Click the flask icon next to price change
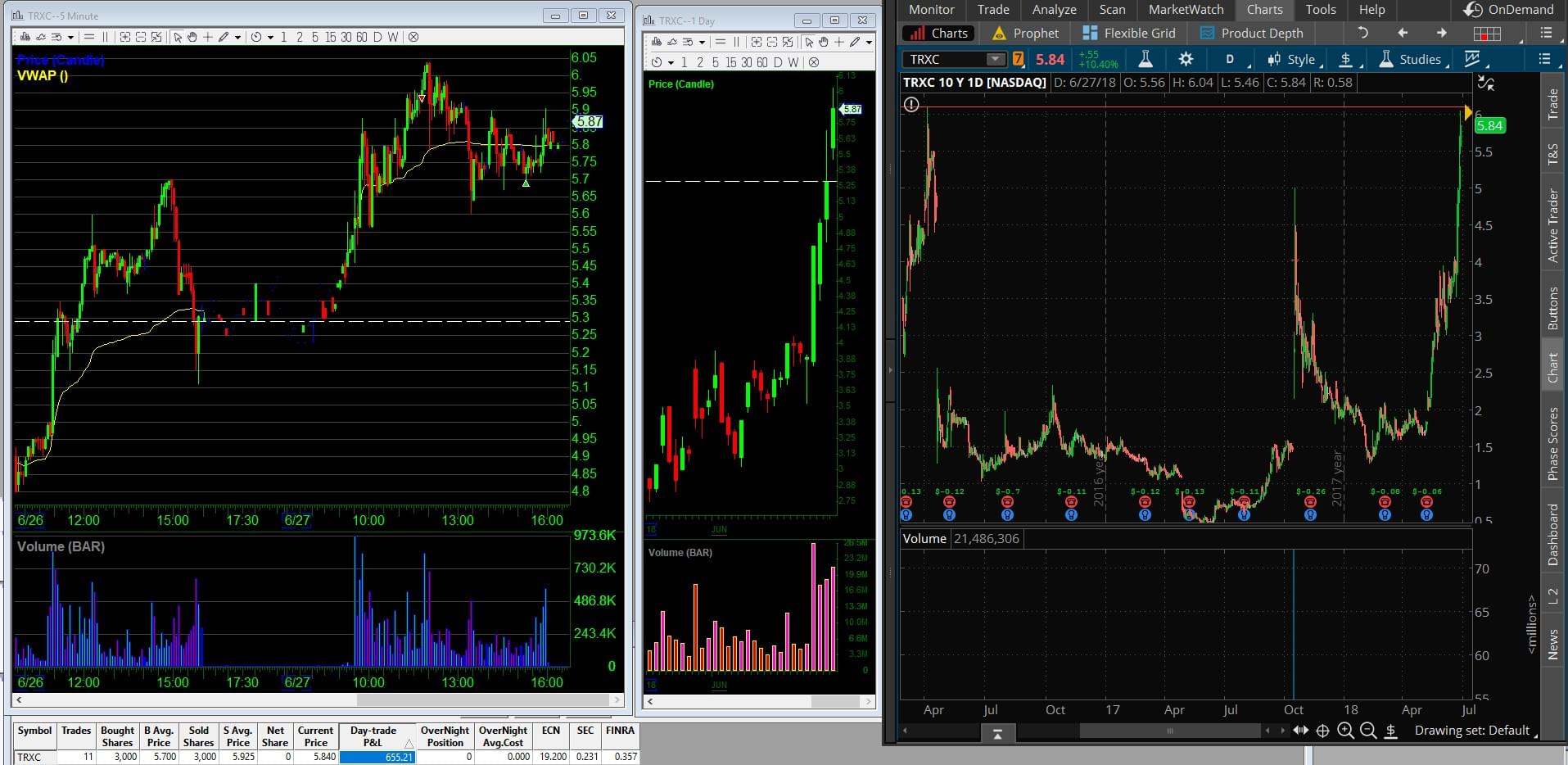Screen dimensions: 1568x765 1145,59
